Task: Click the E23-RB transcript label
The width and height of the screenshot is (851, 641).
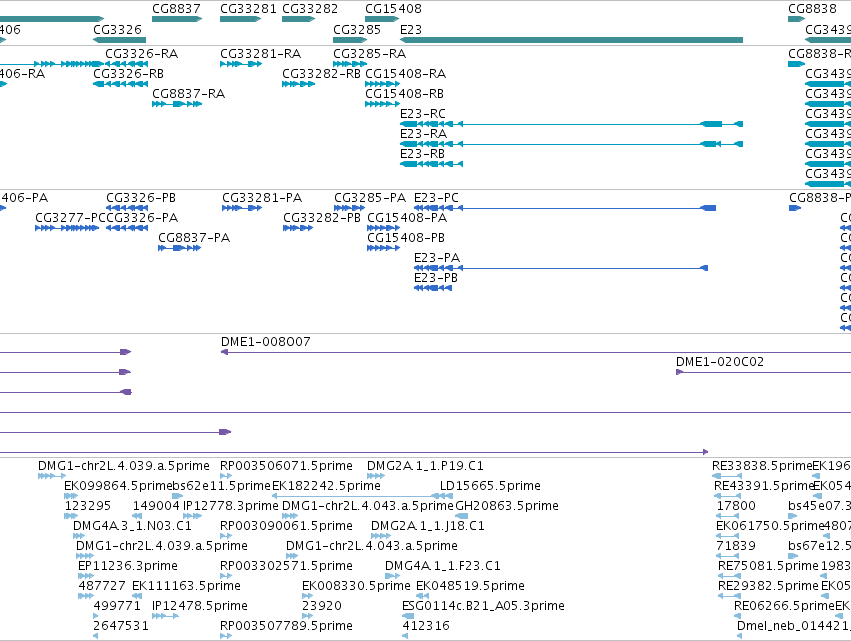Action: 422,154
